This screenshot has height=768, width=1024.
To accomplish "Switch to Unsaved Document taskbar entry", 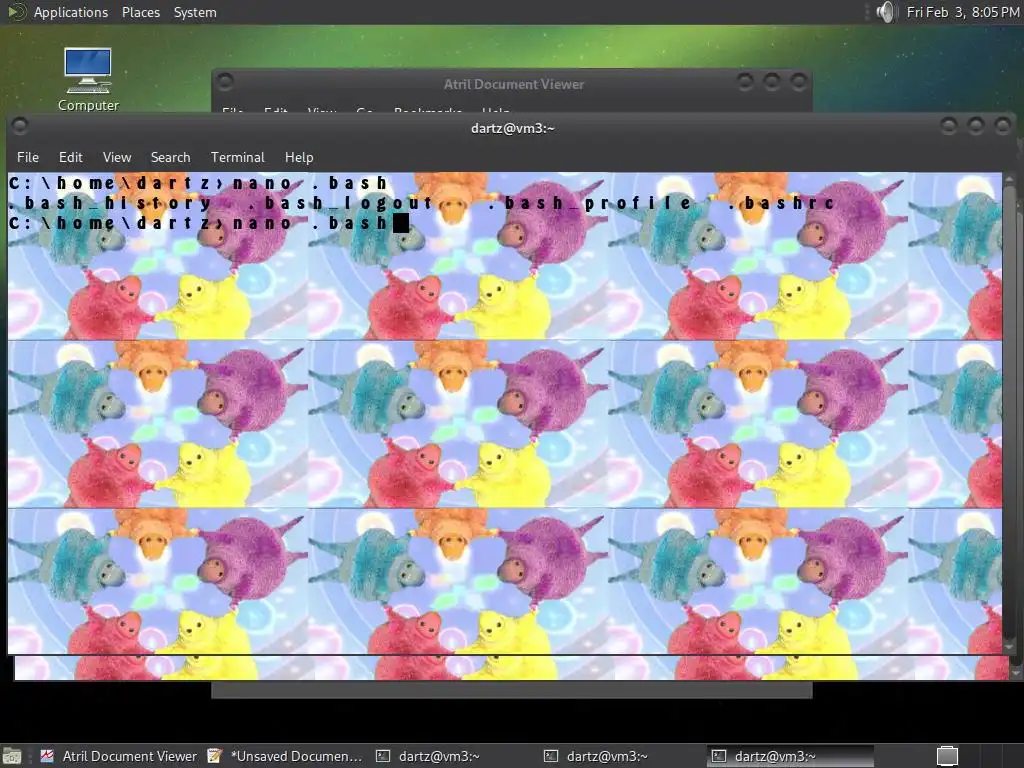I will click(285, 756).
